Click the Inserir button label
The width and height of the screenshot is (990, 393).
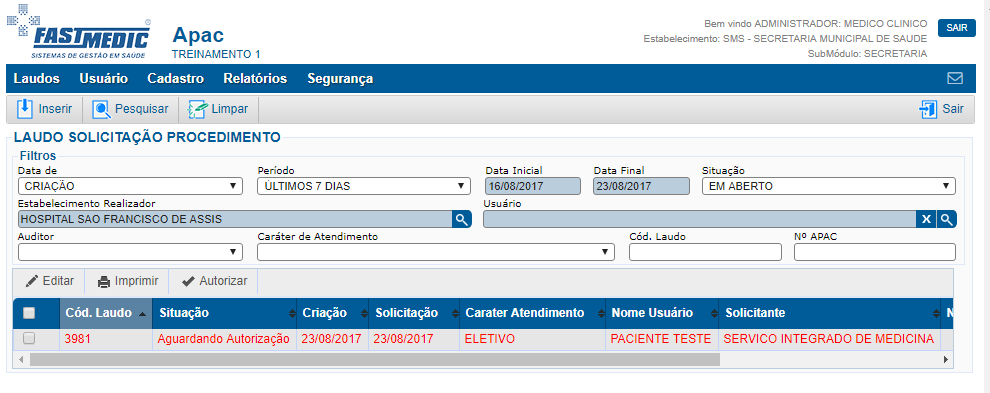[x=55, y=109]
